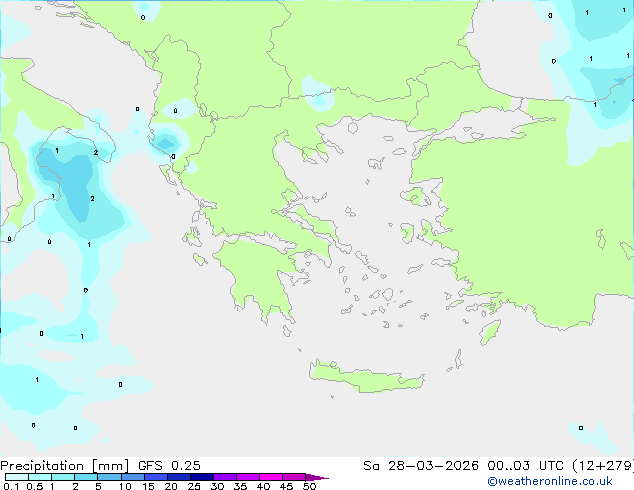Click the '0.1' legend scale label
The image size is (634, 490).
point(11,486)
